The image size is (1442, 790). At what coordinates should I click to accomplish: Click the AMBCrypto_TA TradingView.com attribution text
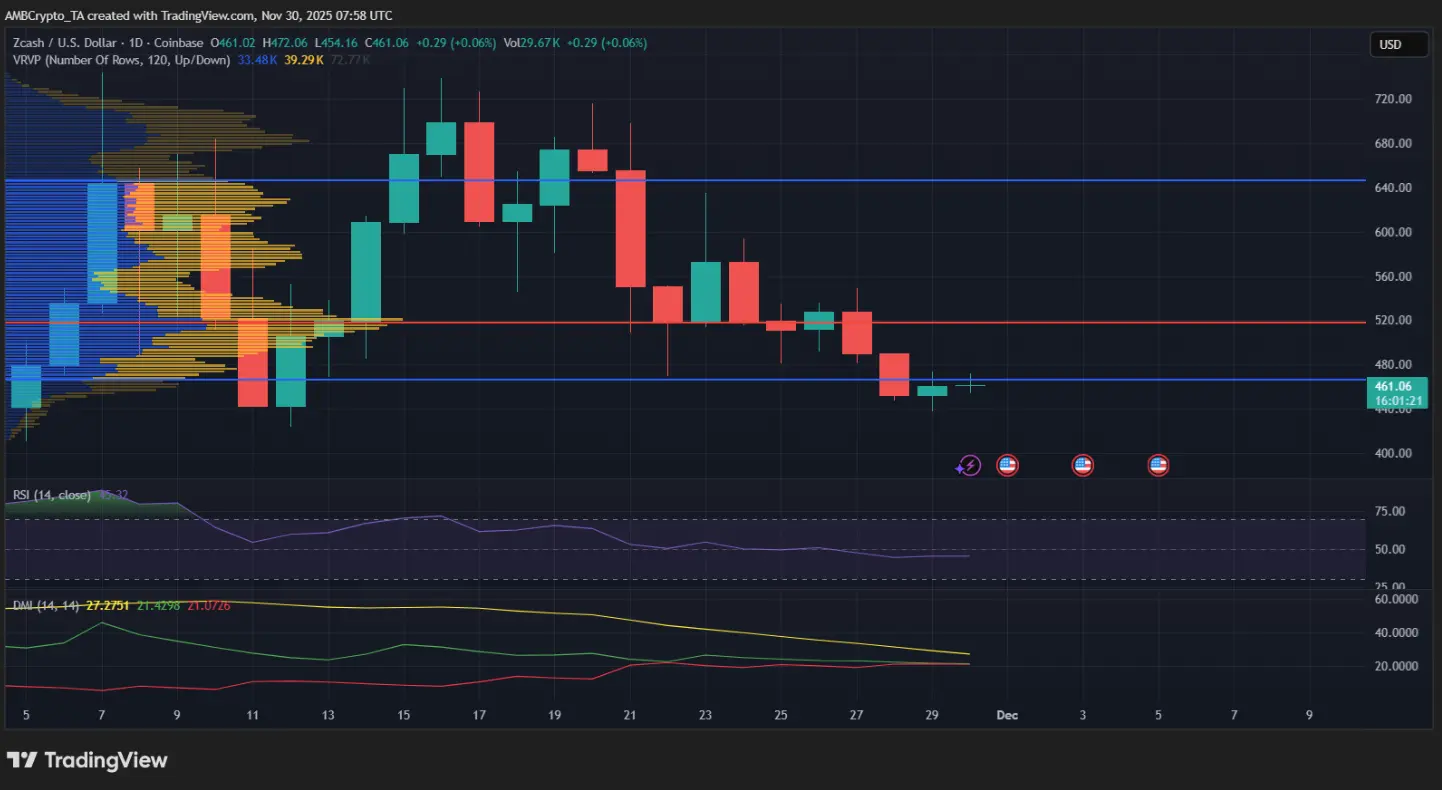point(199,15)
